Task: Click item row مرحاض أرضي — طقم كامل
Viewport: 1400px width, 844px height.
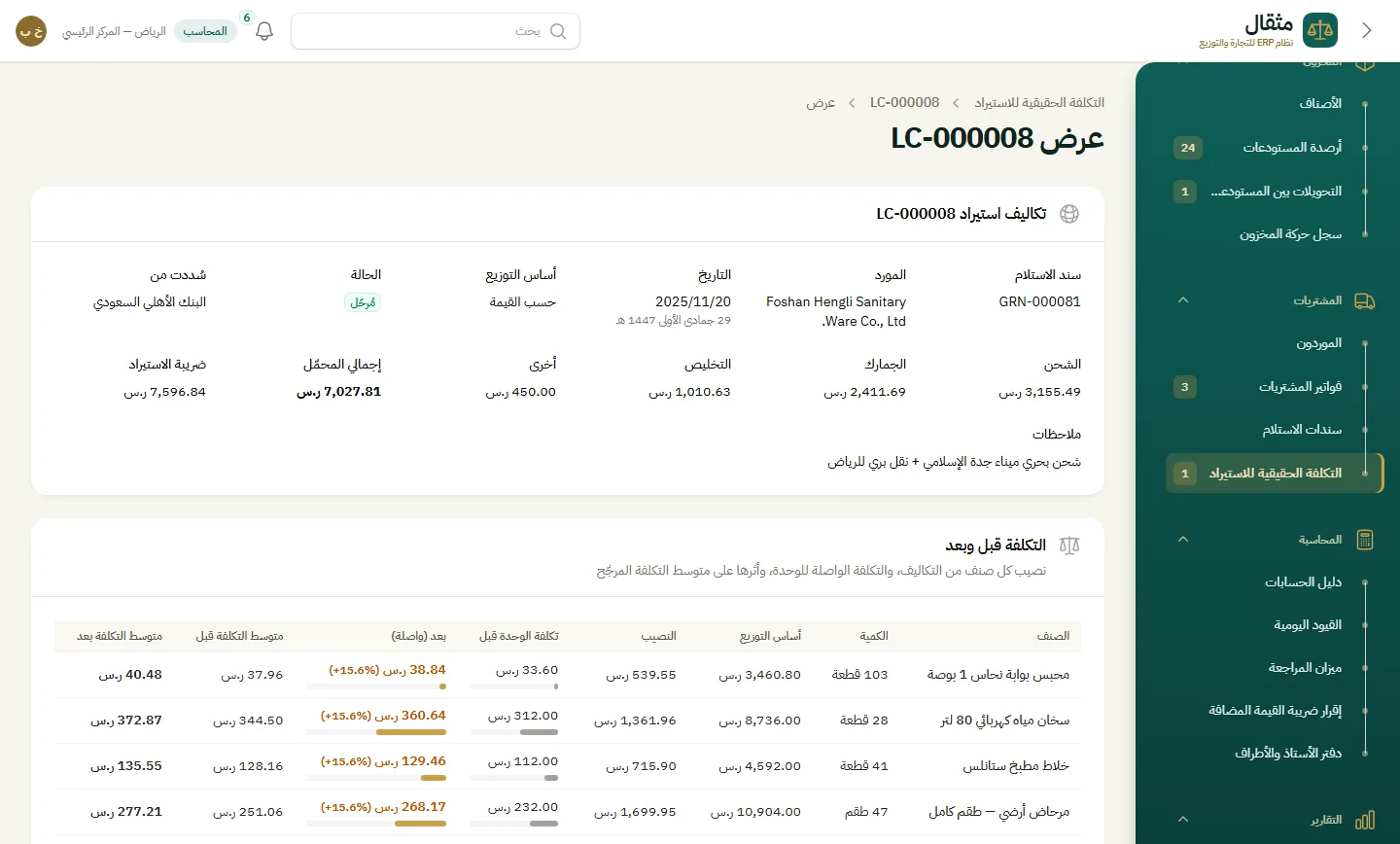Action: pos(568,812)
